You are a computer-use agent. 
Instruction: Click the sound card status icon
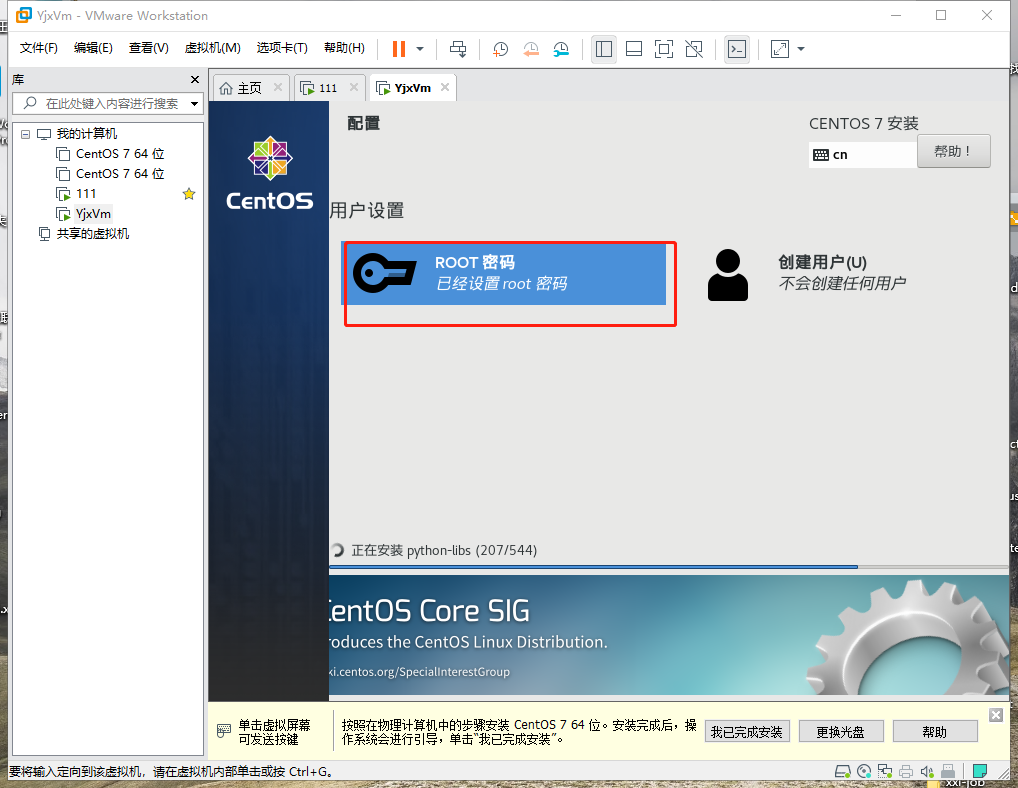[927, 771]
